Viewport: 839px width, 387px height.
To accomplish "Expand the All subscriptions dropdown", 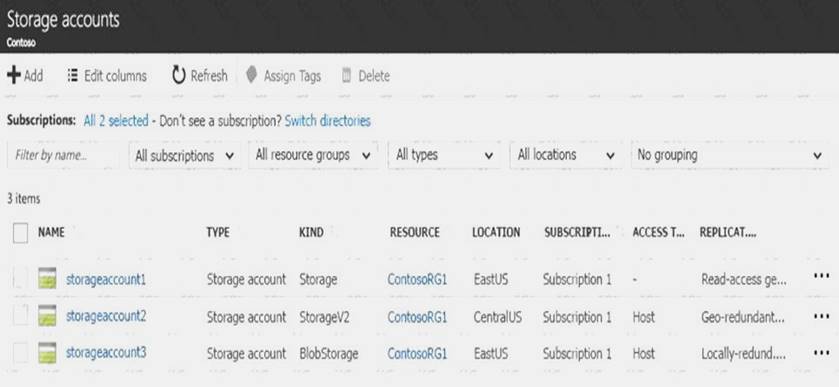I will tap(185, 156).
